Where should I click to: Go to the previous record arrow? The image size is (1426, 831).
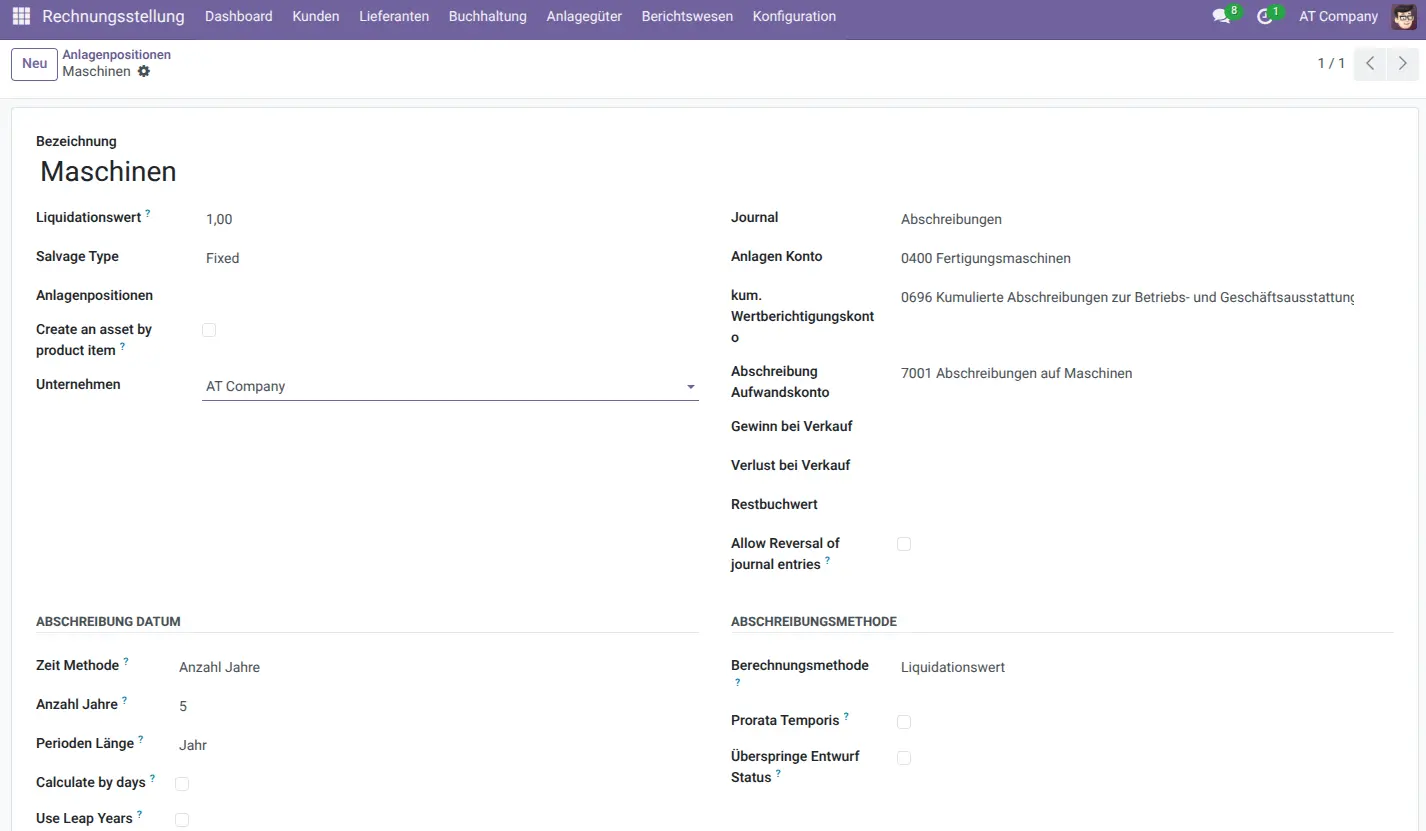tap(1370, 64)
